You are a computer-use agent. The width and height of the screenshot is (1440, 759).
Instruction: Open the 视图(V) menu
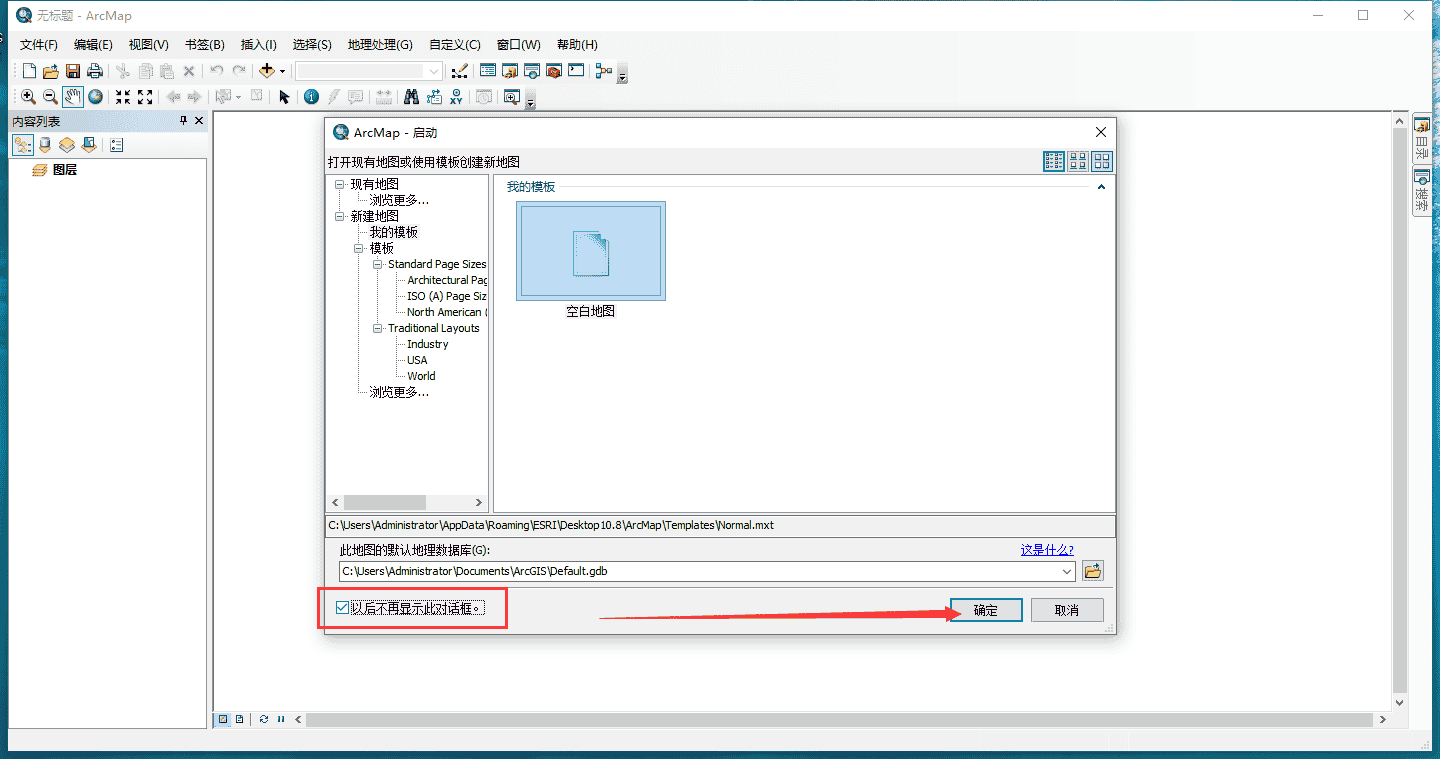[148, 45]
